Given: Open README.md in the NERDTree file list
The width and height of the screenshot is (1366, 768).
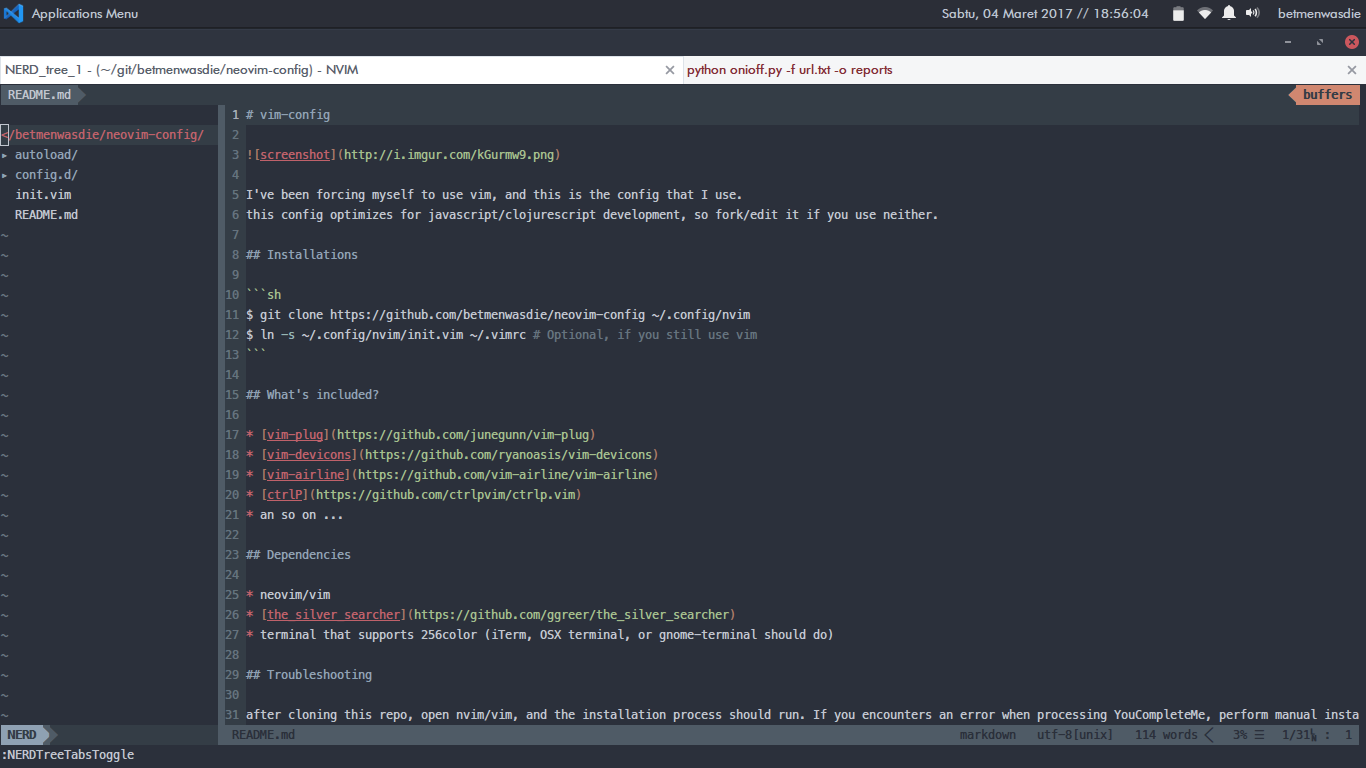Looking at the screenshot, I should coord(46,215).
